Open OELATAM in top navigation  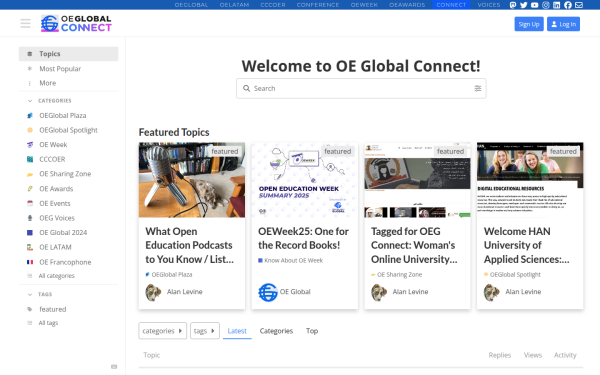234,5
